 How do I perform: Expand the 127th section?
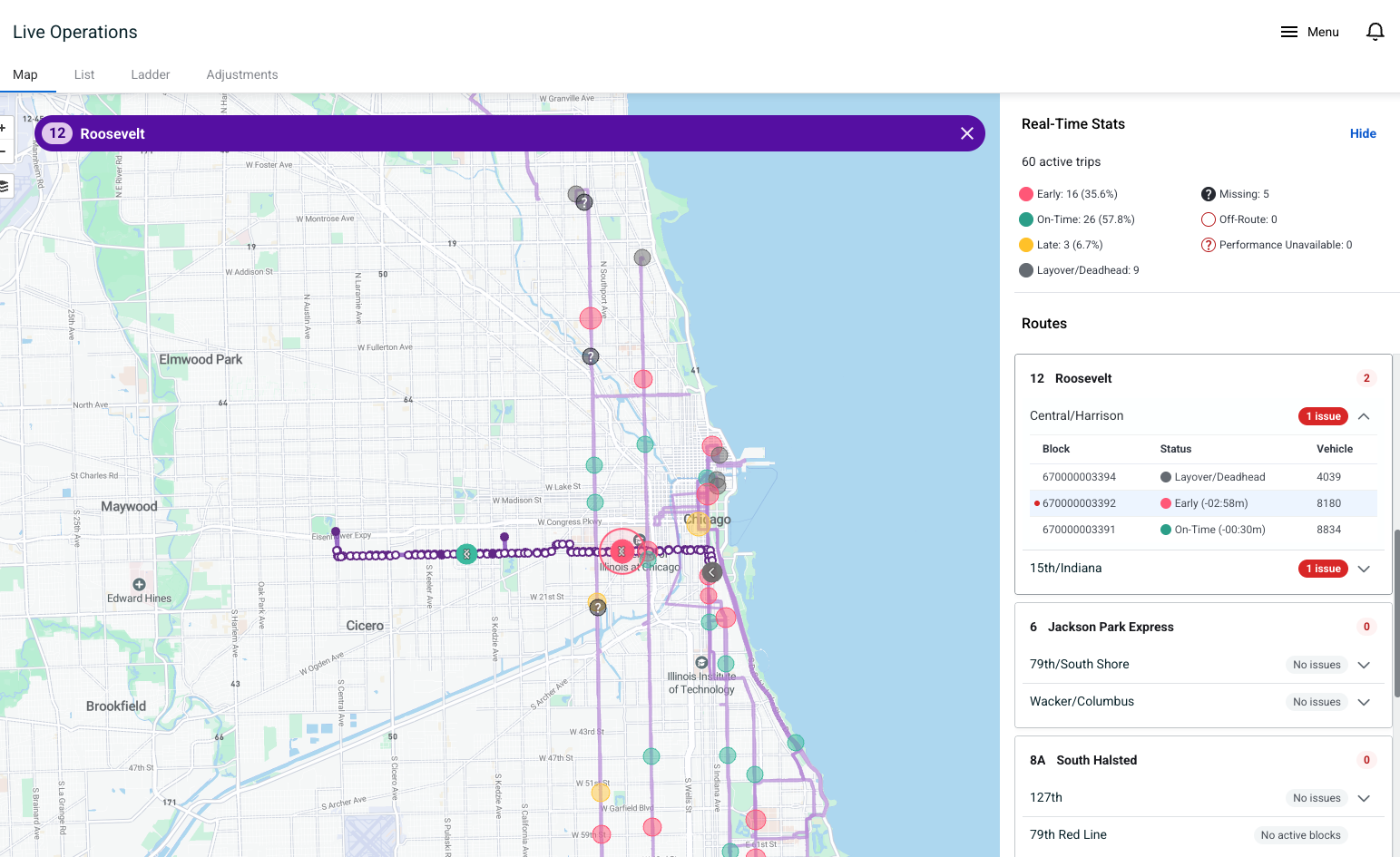click(1363, 798)
